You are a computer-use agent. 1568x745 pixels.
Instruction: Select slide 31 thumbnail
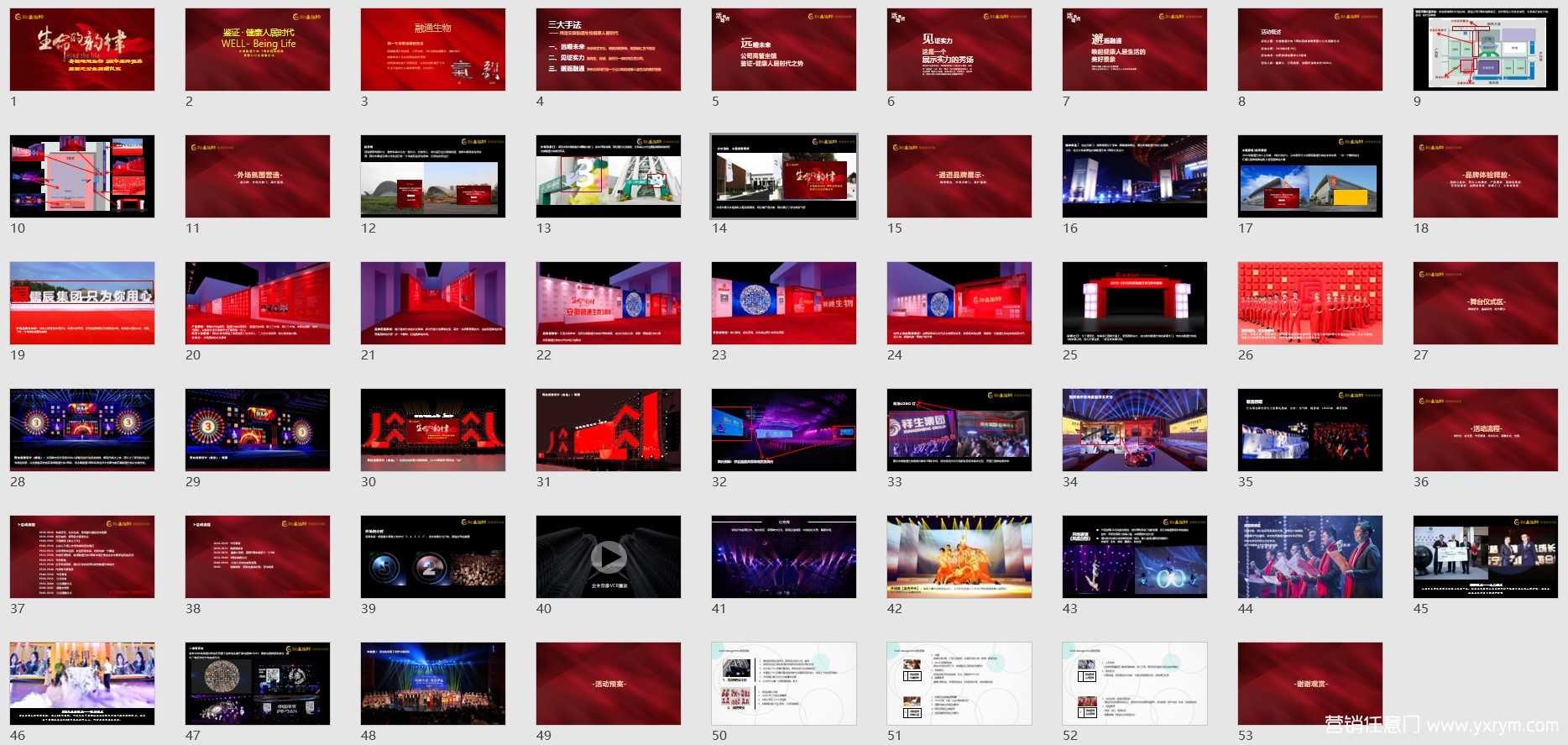point(609,430)
